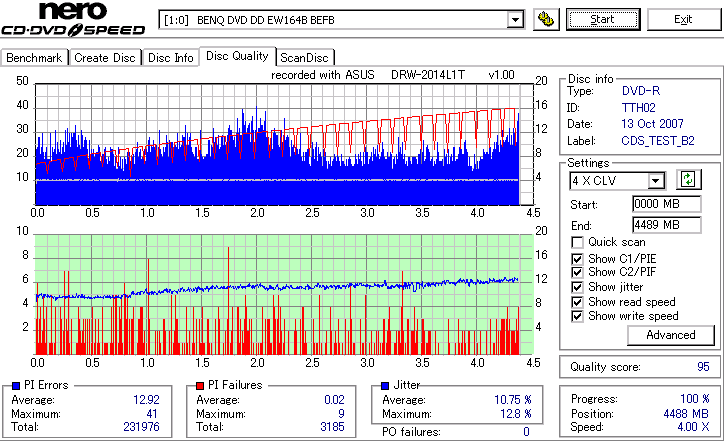Click the red PI Failures legend square
This screenshot has height=441, width=724.
pyautogui.click(x=200, y=386)
